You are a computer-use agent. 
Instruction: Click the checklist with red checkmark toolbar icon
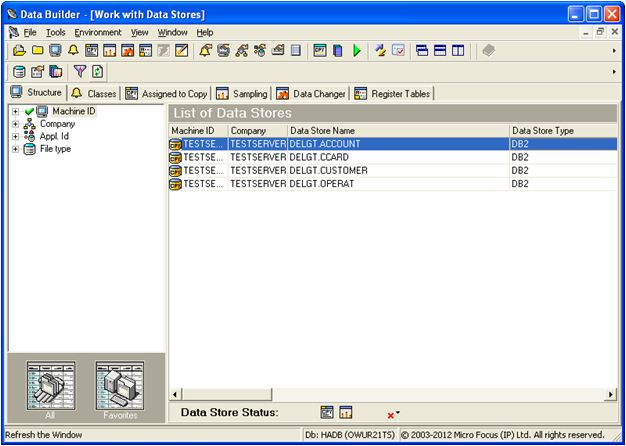click(x=398, y=51)
